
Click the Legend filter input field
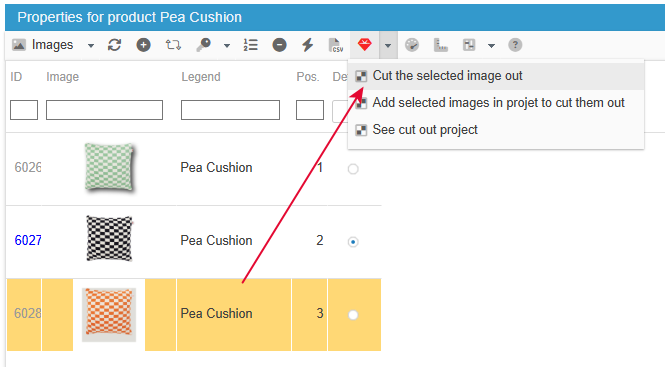[230, 110]
